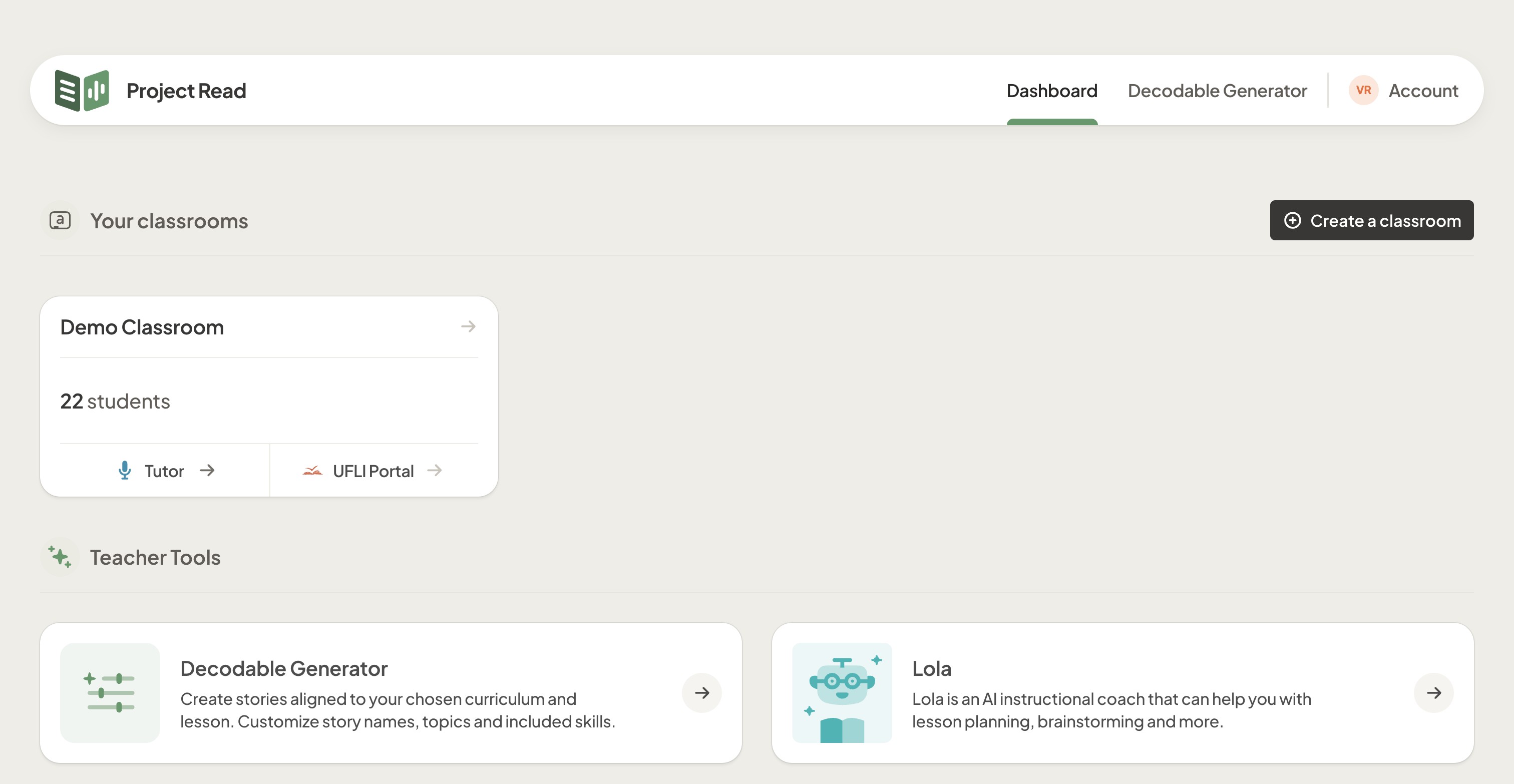Click the Decodable Generator sliders thumbnail
1514x784 pixels.
(x=110, y=692)
